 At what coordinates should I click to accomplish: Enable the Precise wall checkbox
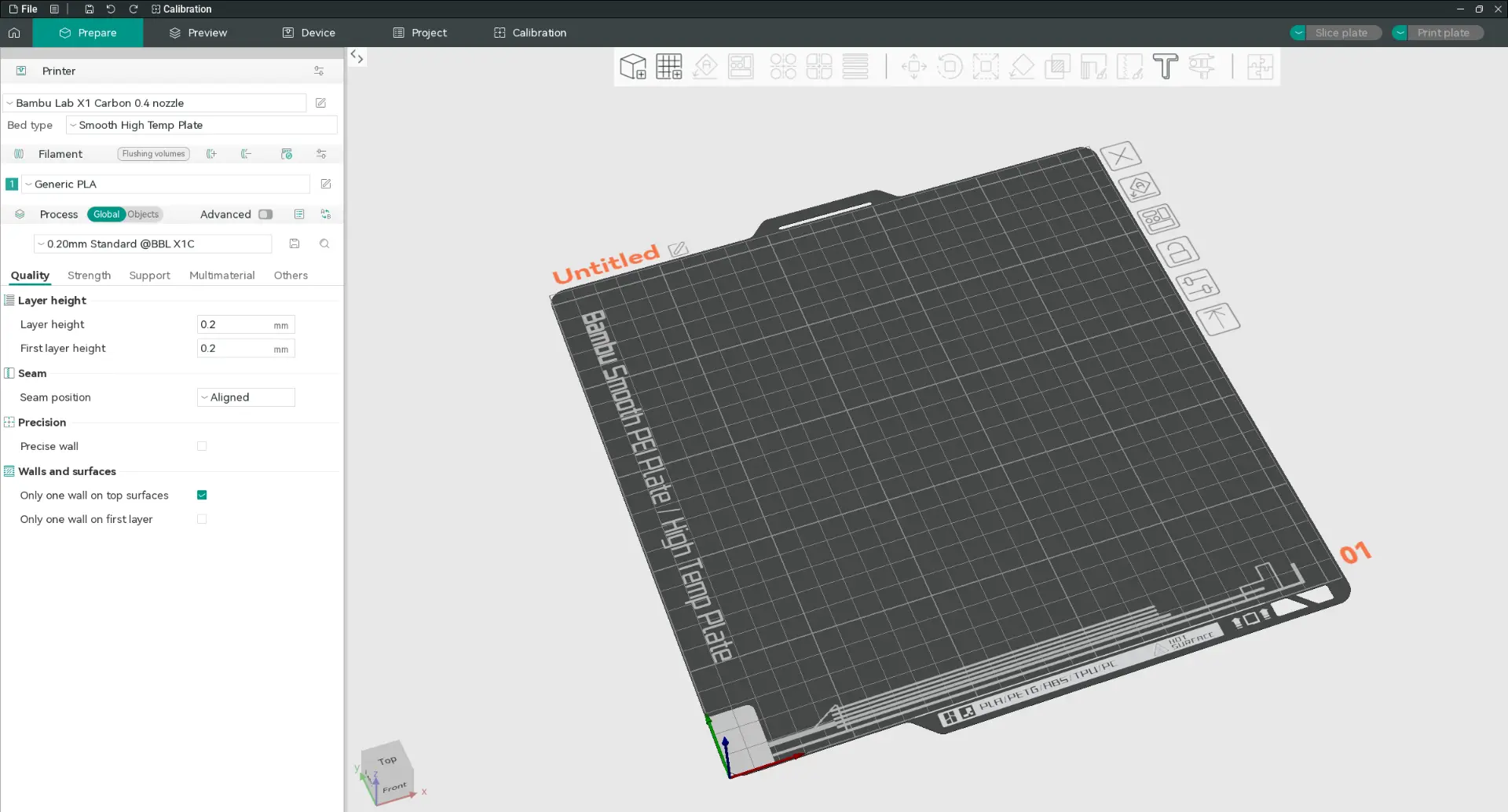pos(202,446)
